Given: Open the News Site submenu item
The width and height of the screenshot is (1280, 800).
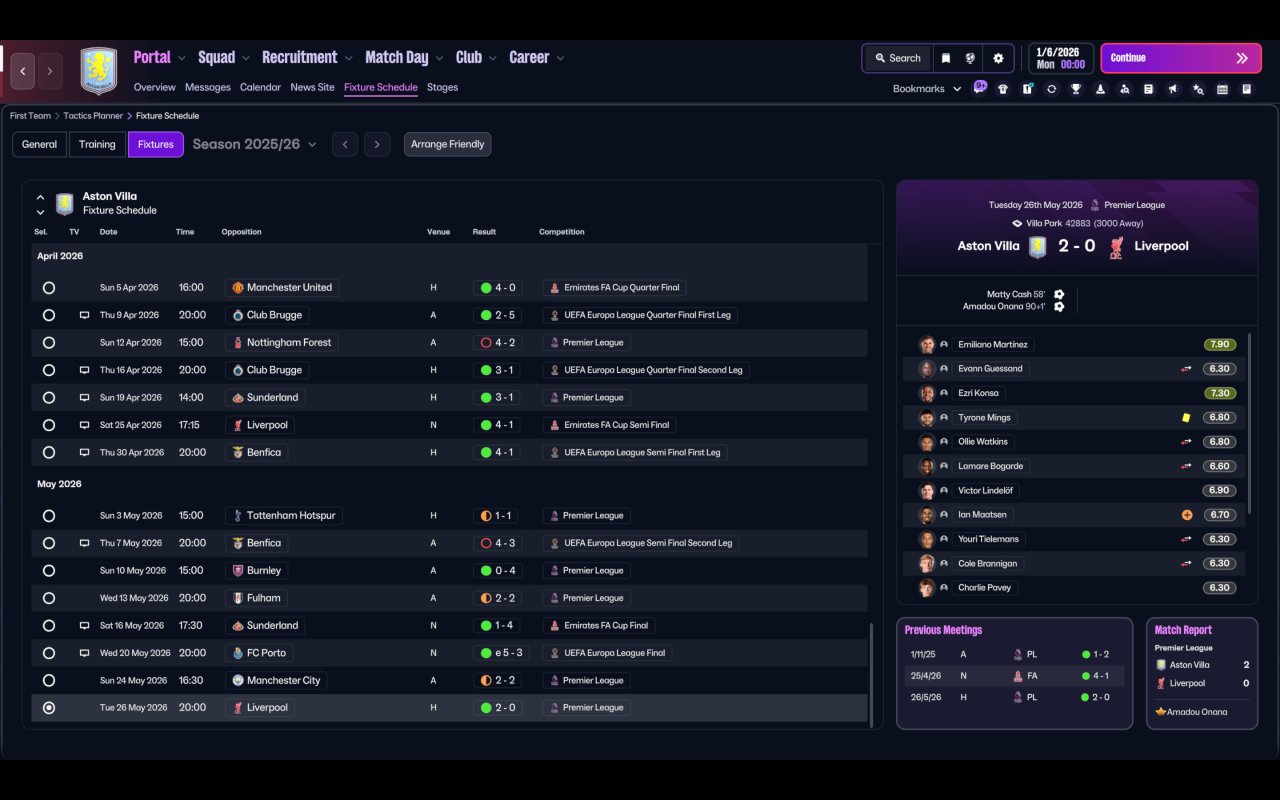Looking at the screenshot, I should tap(312, 87).
